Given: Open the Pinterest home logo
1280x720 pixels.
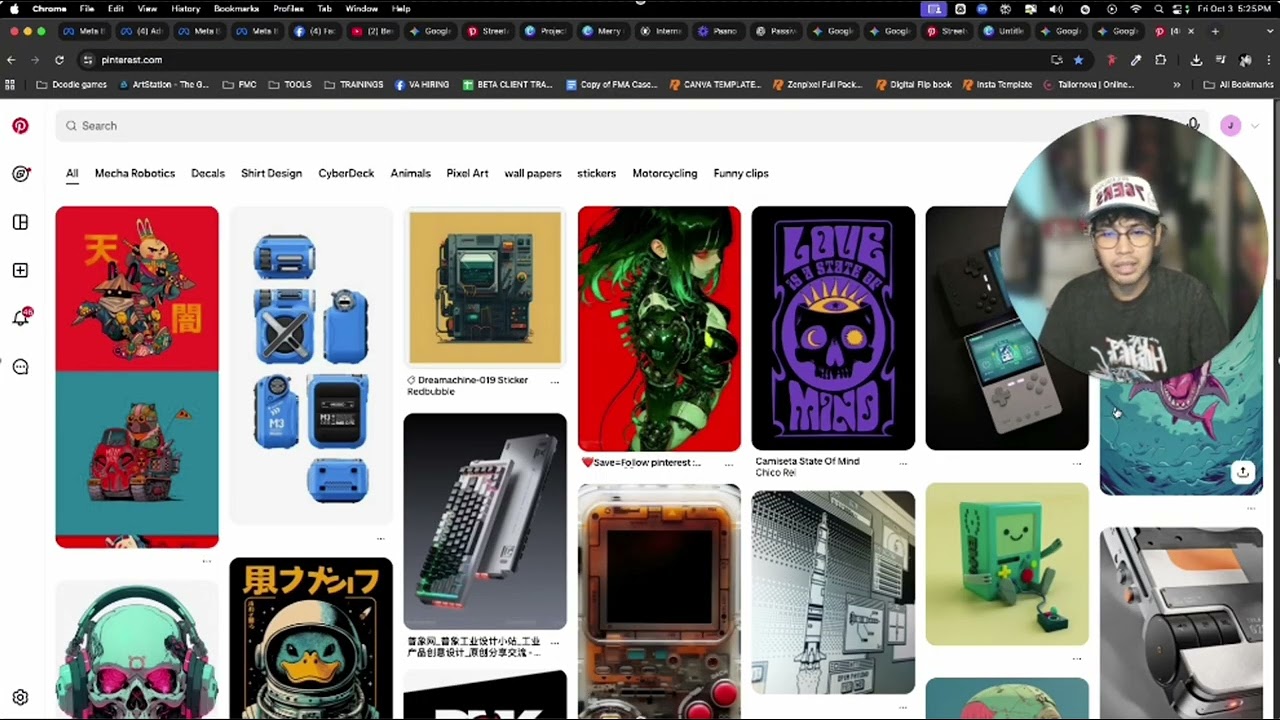Looking at the screenshot, I should coord(20,126).
